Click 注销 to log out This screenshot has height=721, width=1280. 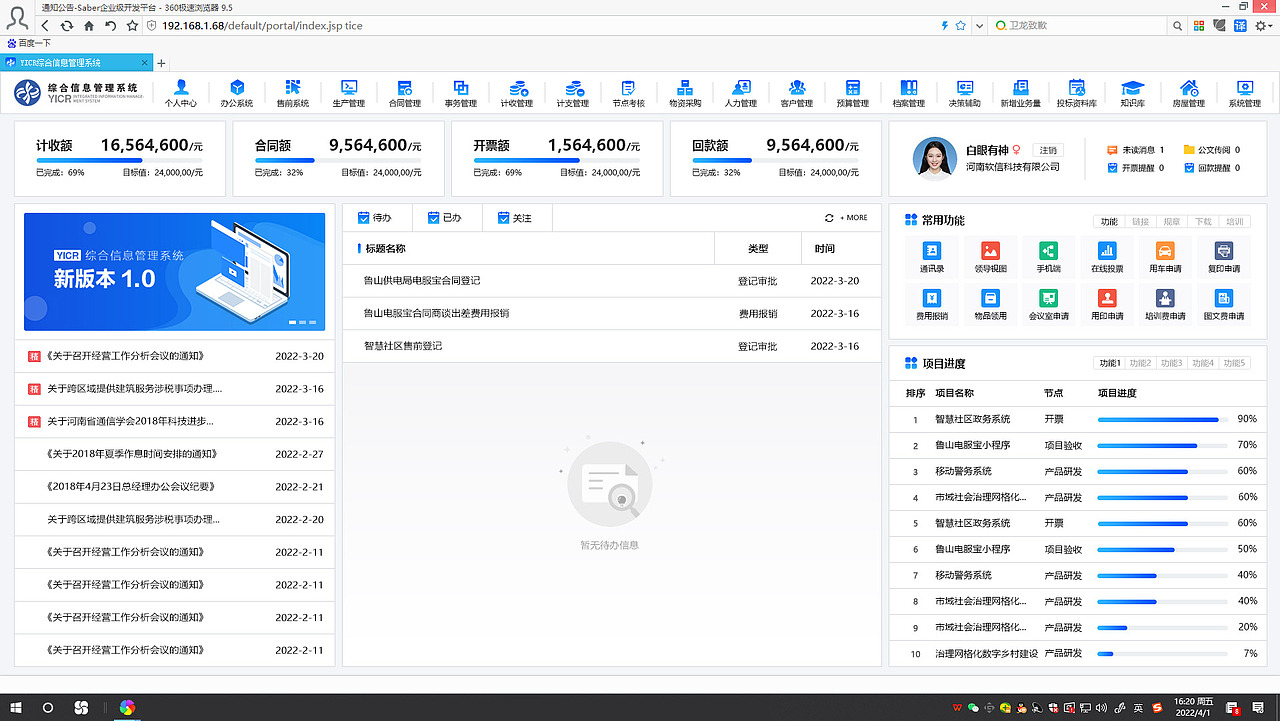click(x=1049, y=149)
